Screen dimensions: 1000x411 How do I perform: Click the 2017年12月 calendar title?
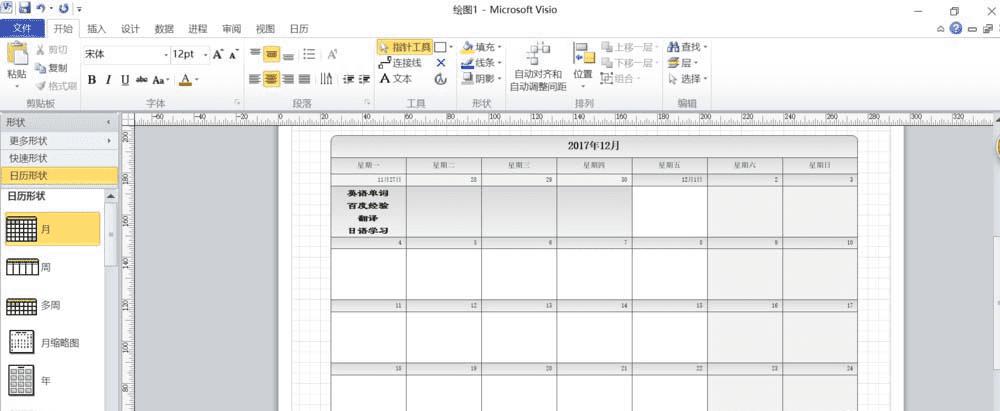click(594, 146)
